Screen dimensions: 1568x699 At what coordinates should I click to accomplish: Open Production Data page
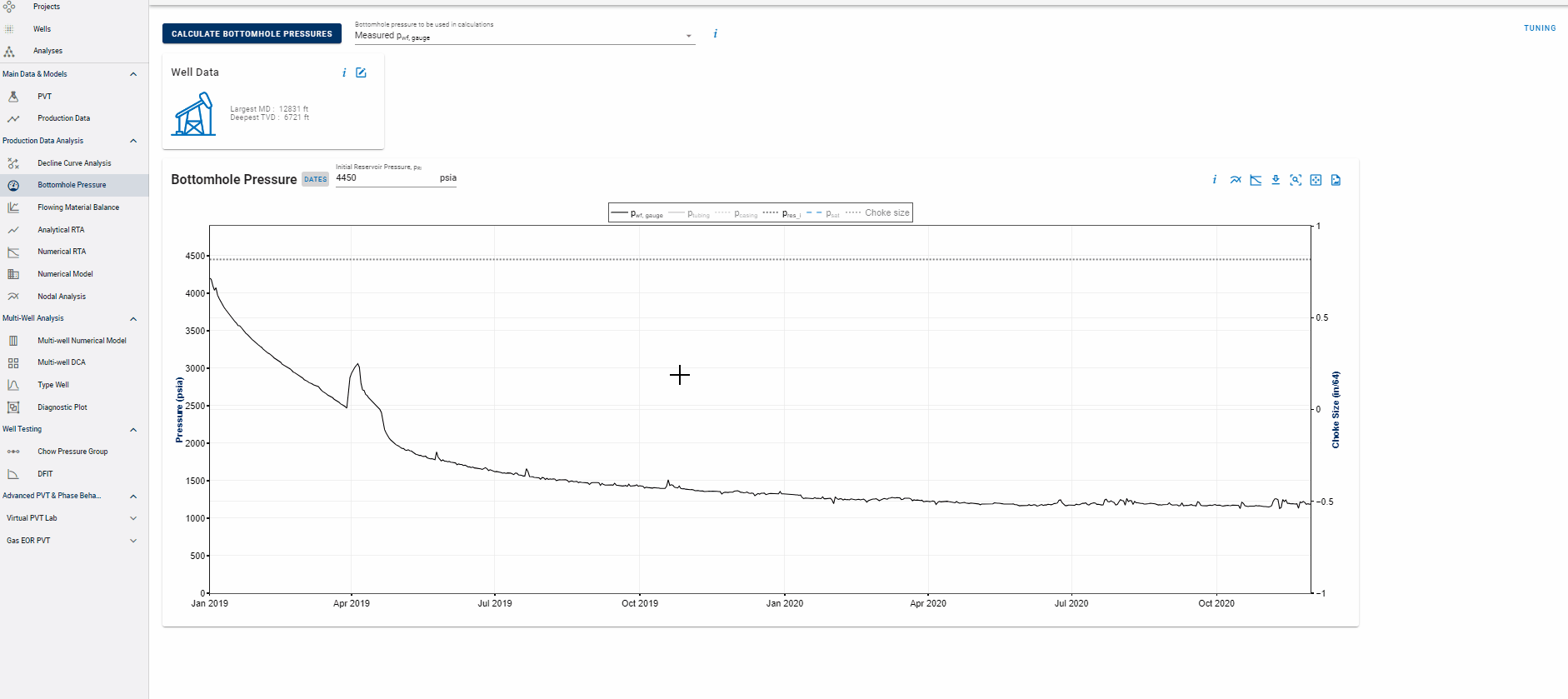point(63,118)
